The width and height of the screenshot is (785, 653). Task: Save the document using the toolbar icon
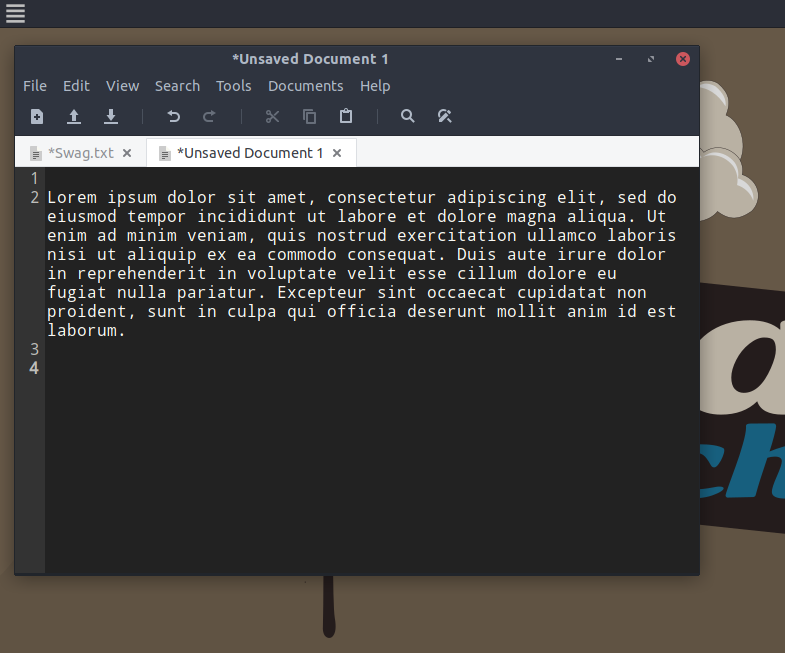click(x=111, y=116)
